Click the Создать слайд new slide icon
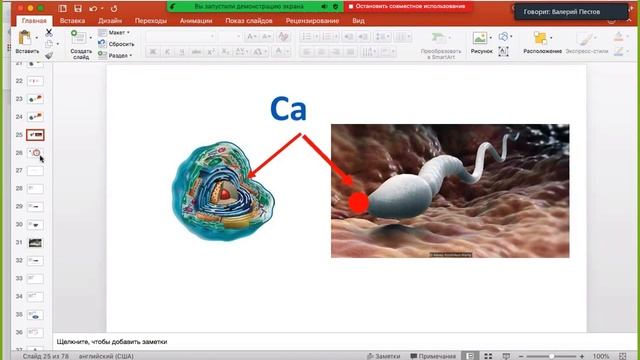640x360 pixels. (x=78, y=38)
